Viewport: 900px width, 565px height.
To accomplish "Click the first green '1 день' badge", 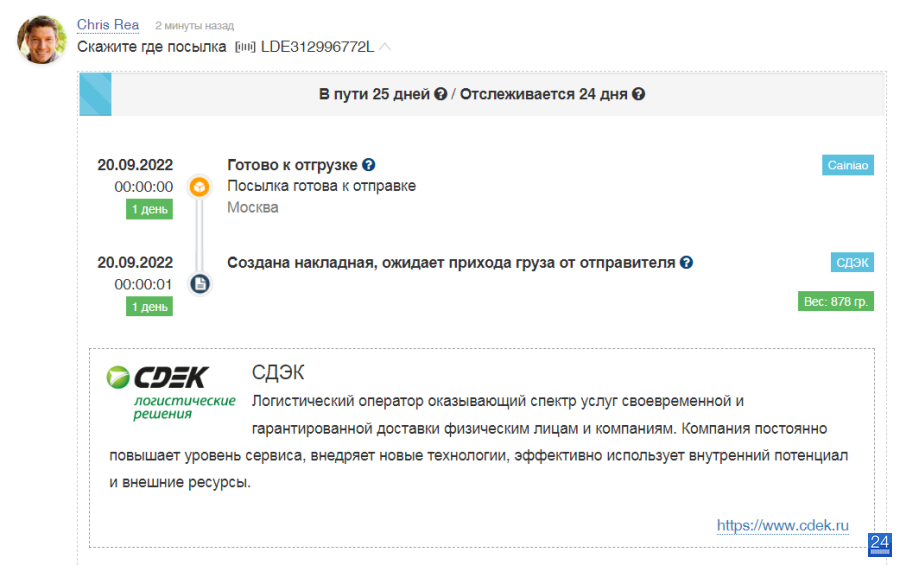I will click(x=149, y=210).
